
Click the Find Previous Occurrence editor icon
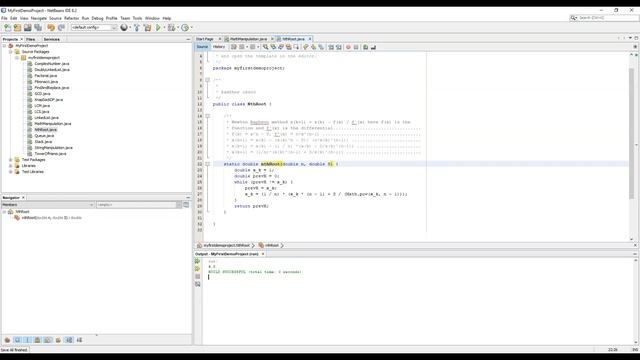tap(273, 47)
